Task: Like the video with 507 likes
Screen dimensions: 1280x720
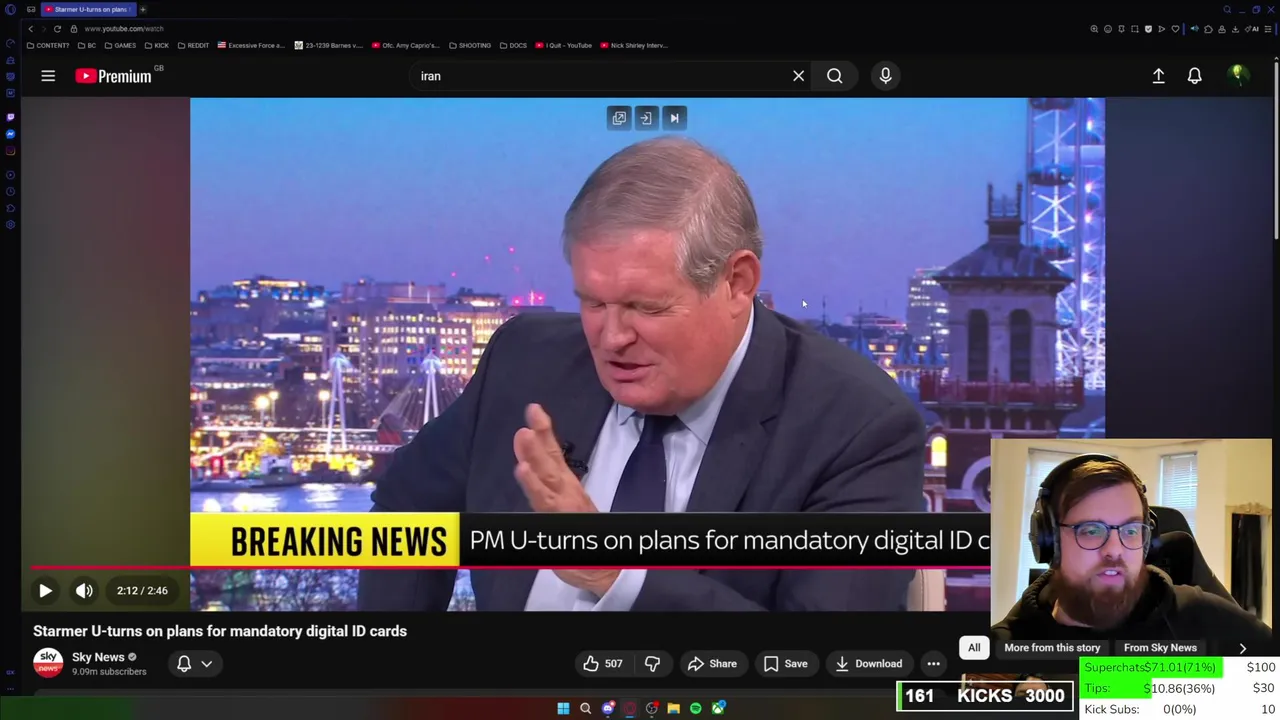Action: (603, 664)
